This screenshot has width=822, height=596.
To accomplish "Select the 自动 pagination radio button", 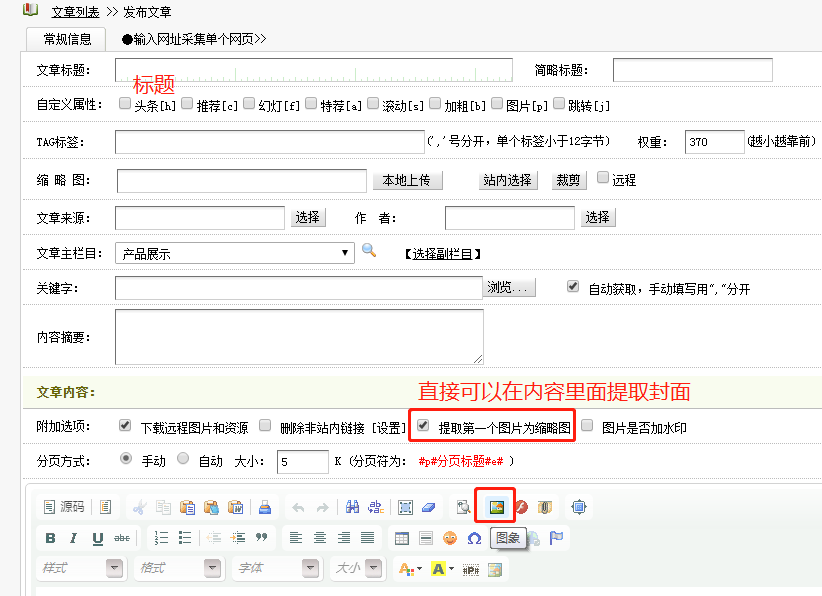I will coord(183,459).
